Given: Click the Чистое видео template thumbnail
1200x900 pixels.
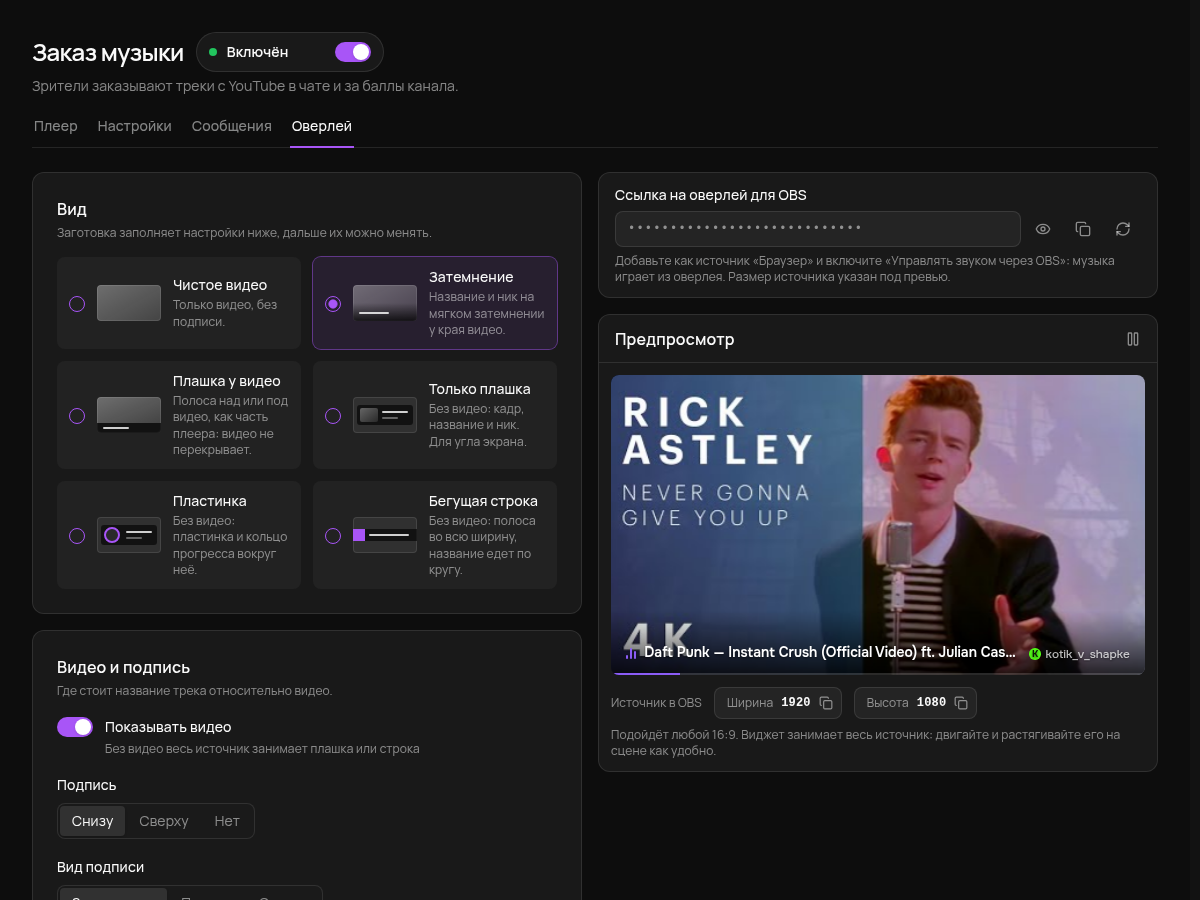Looking at the screenshot, I should point(129,303).
